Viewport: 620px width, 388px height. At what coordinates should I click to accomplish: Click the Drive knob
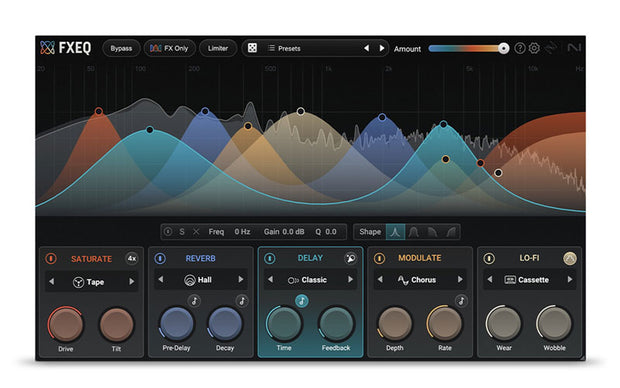(x=66, y=324)
